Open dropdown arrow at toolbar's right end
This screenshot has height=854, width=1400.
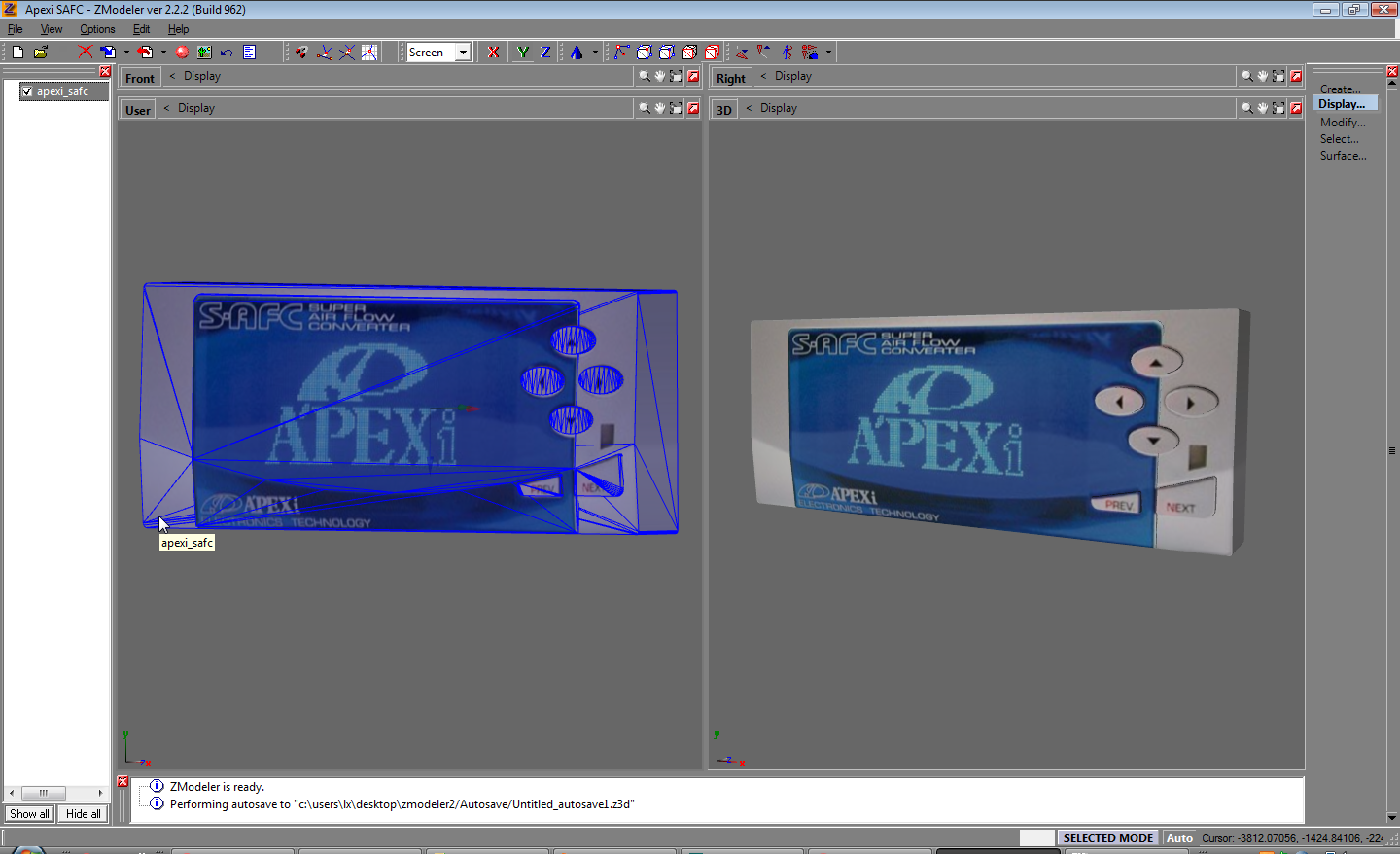click(828, 52)
